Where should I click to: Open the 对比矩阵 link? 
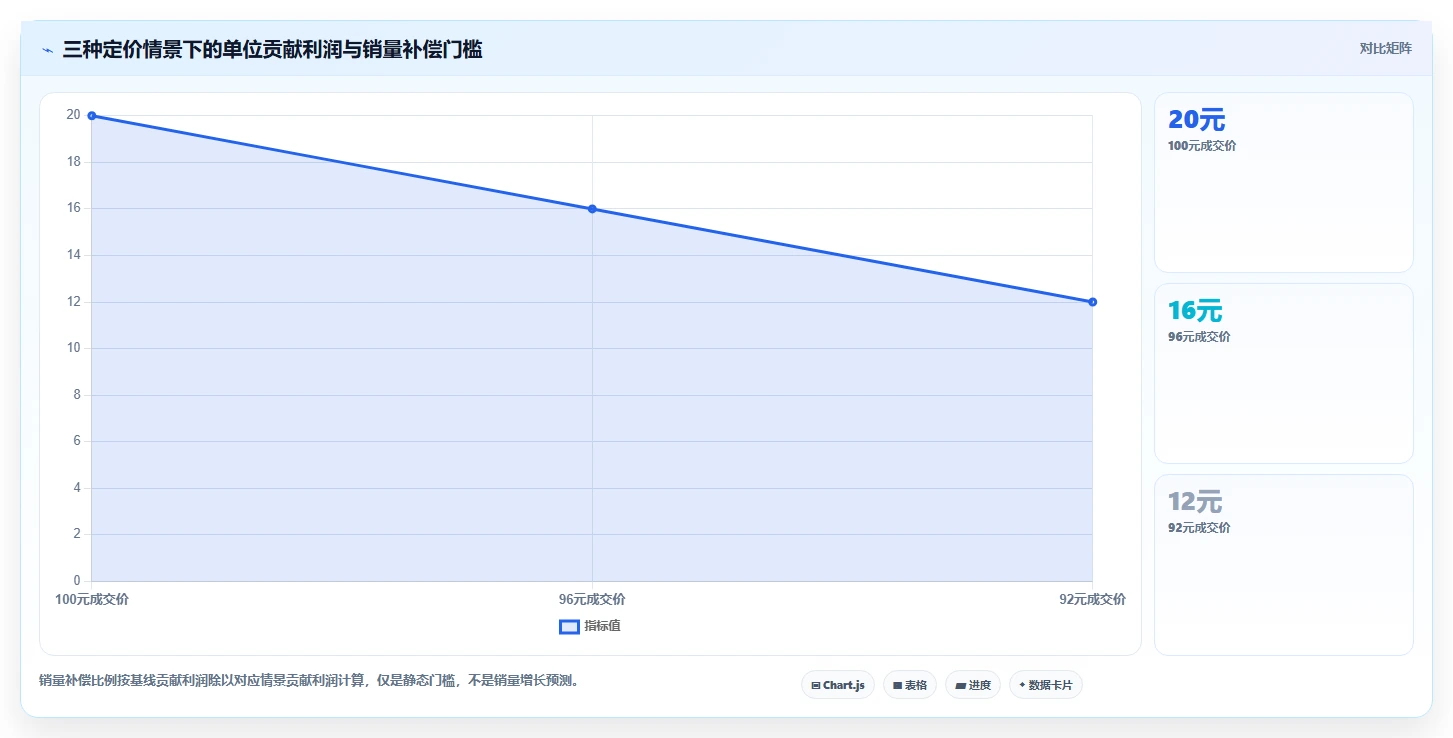pos(1385,48)
